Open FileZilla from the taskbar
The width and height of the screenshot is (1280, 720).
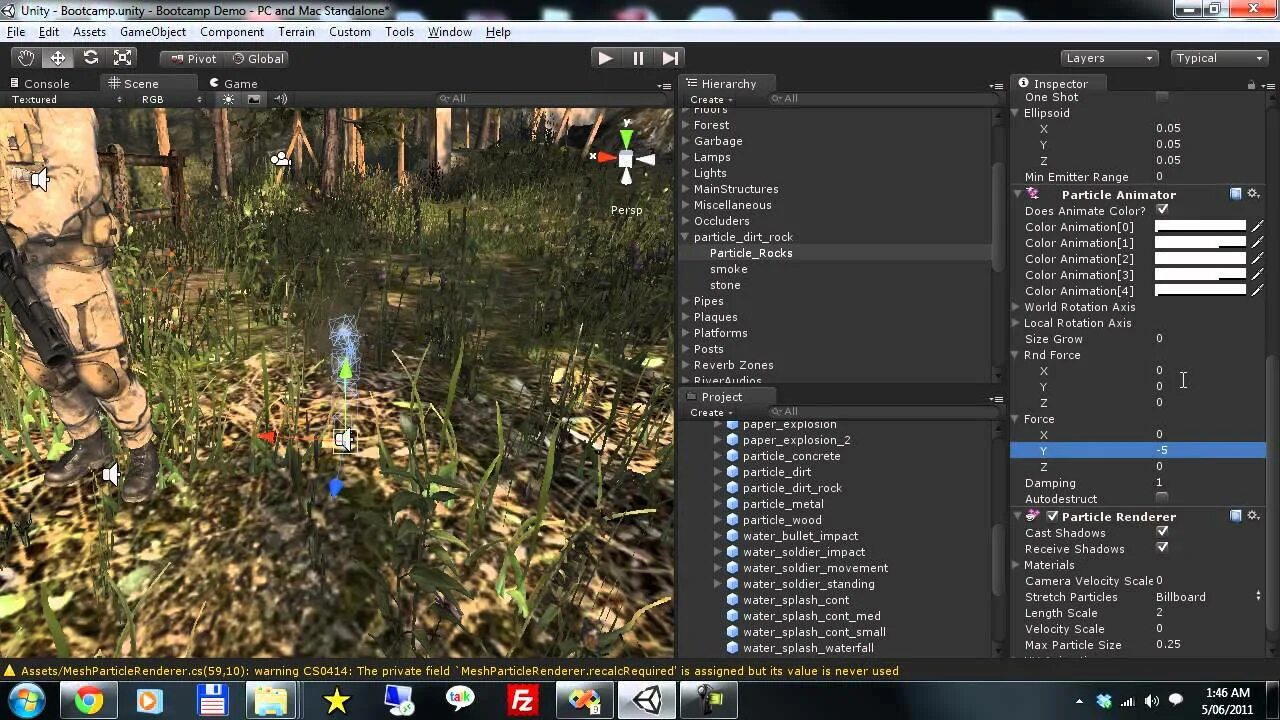coord(522,701)
